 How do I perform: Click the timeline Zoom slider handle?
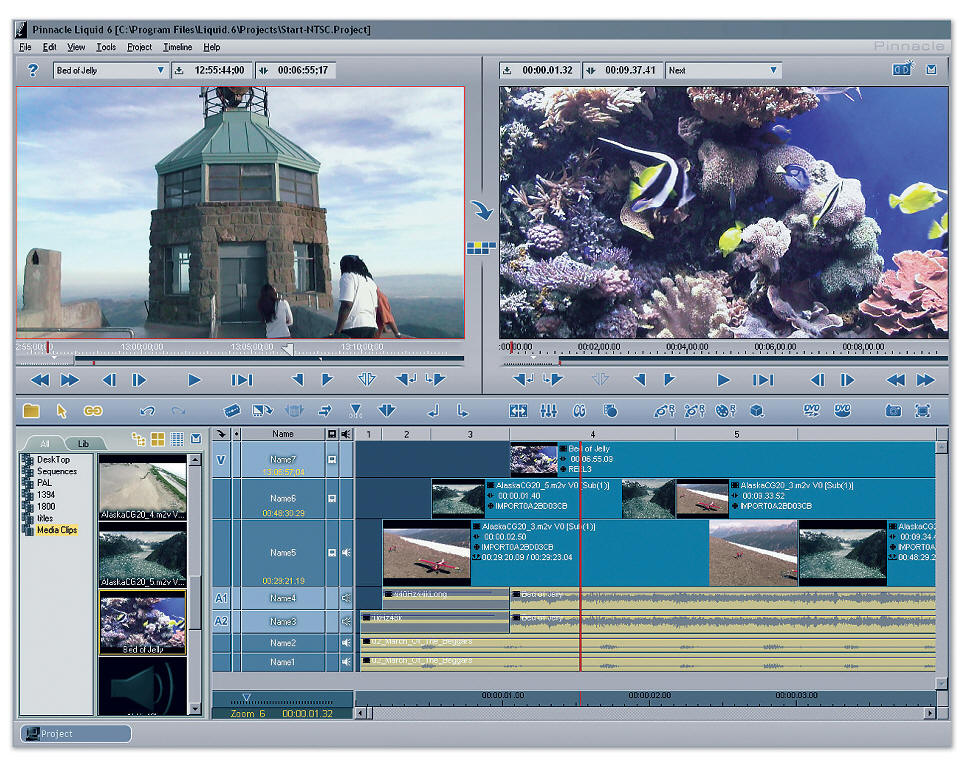pos(246,698)
